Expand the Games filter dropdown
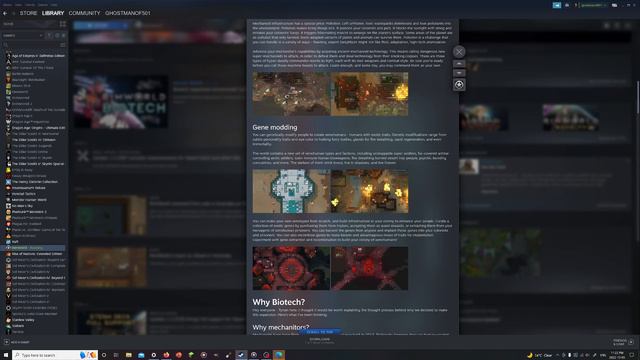Screen dimensions: 640x360 (x=23, y=36)
